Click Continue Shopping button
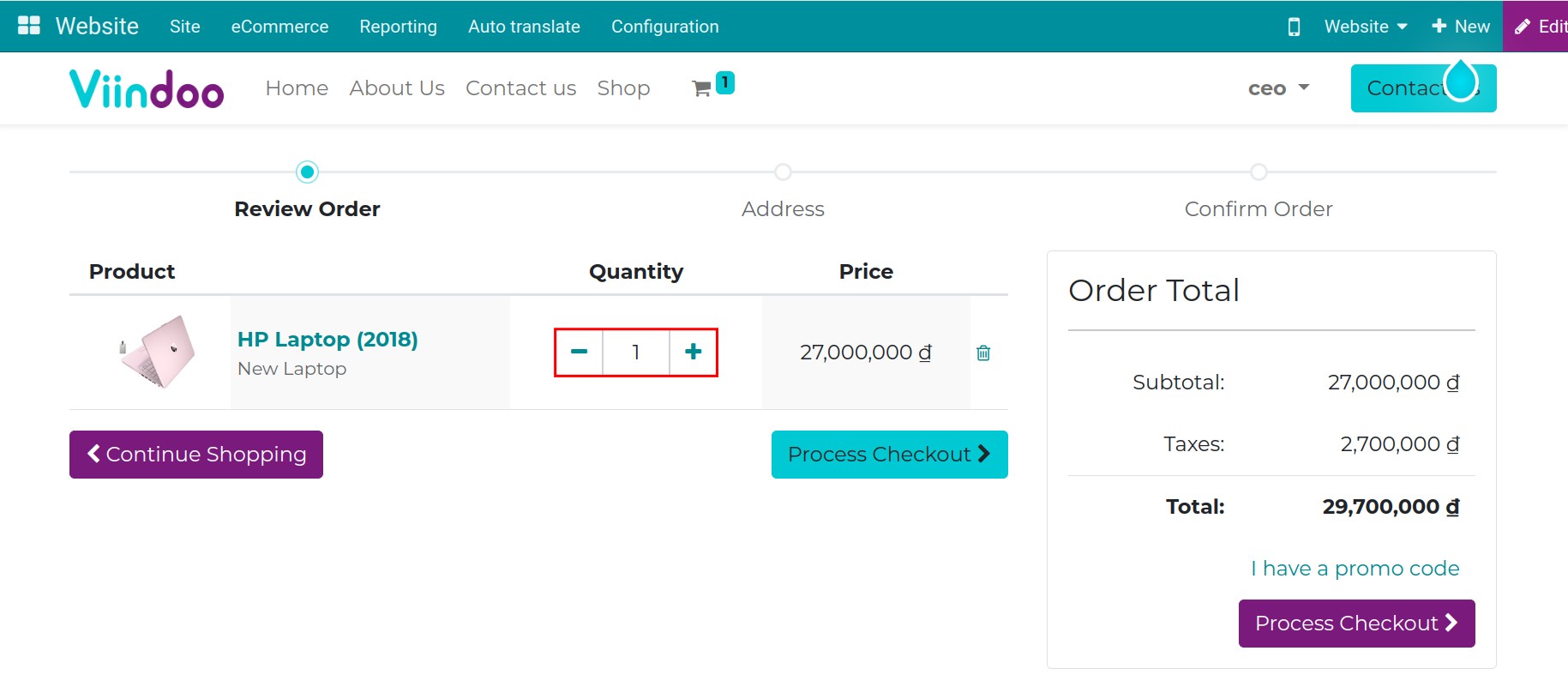Viewport: 1568px width, 675px height. click(x=196, y=455)
